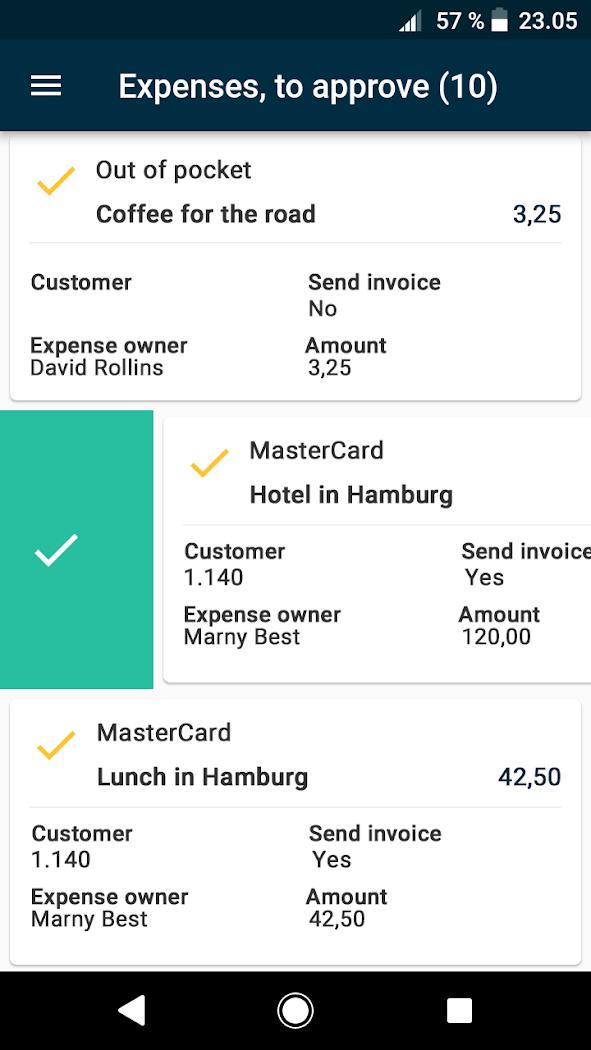Open the hamburger navigation menu

click(x=46, y=86)
